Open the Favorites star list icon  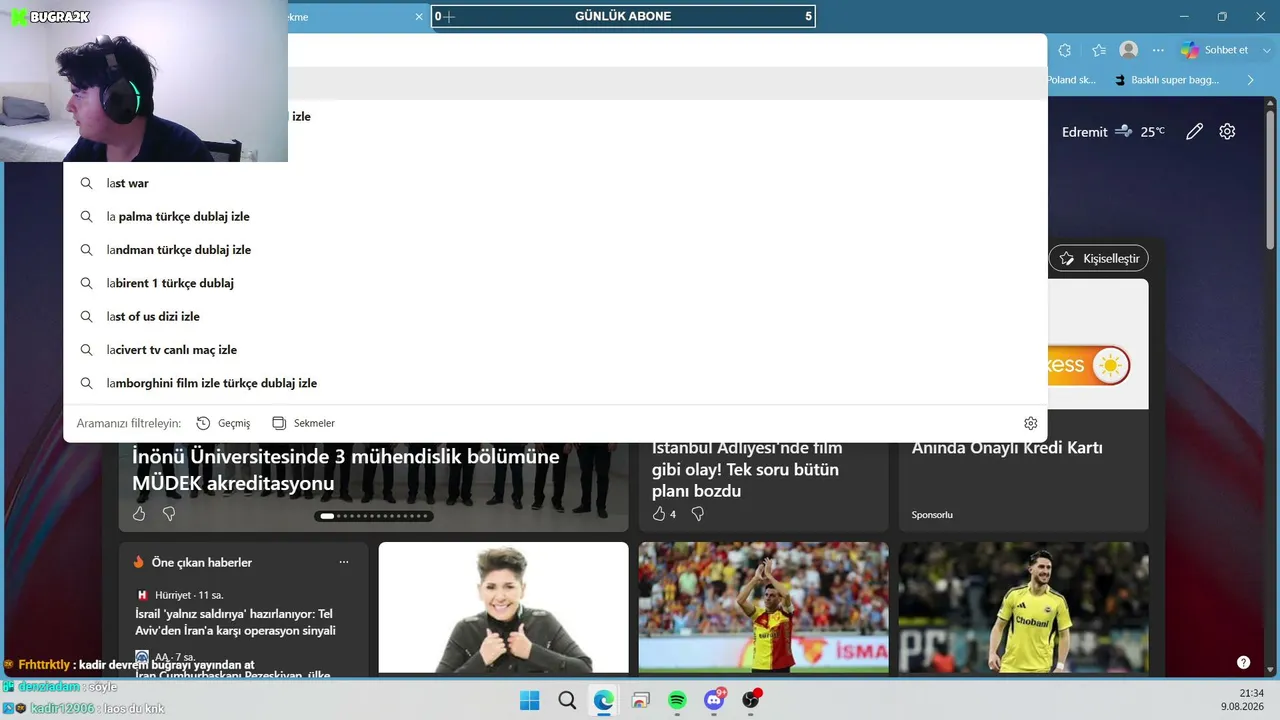1099,50
